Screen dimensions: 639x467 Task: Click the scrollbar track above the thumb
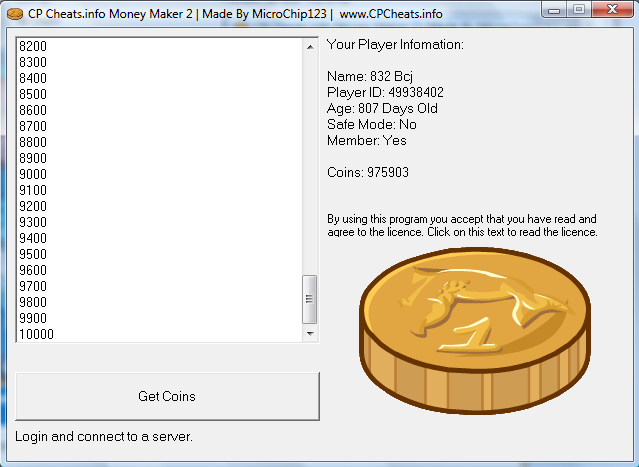pos(309,160)
